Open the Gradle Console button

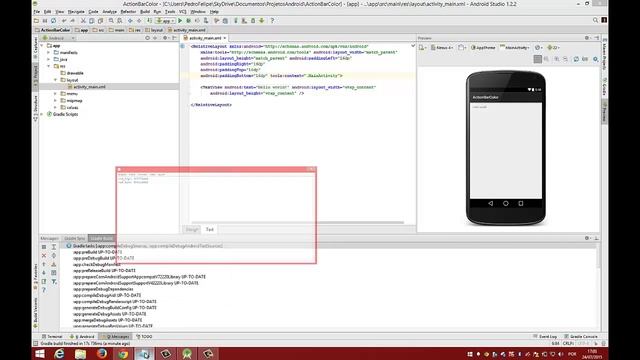(581, 337)
